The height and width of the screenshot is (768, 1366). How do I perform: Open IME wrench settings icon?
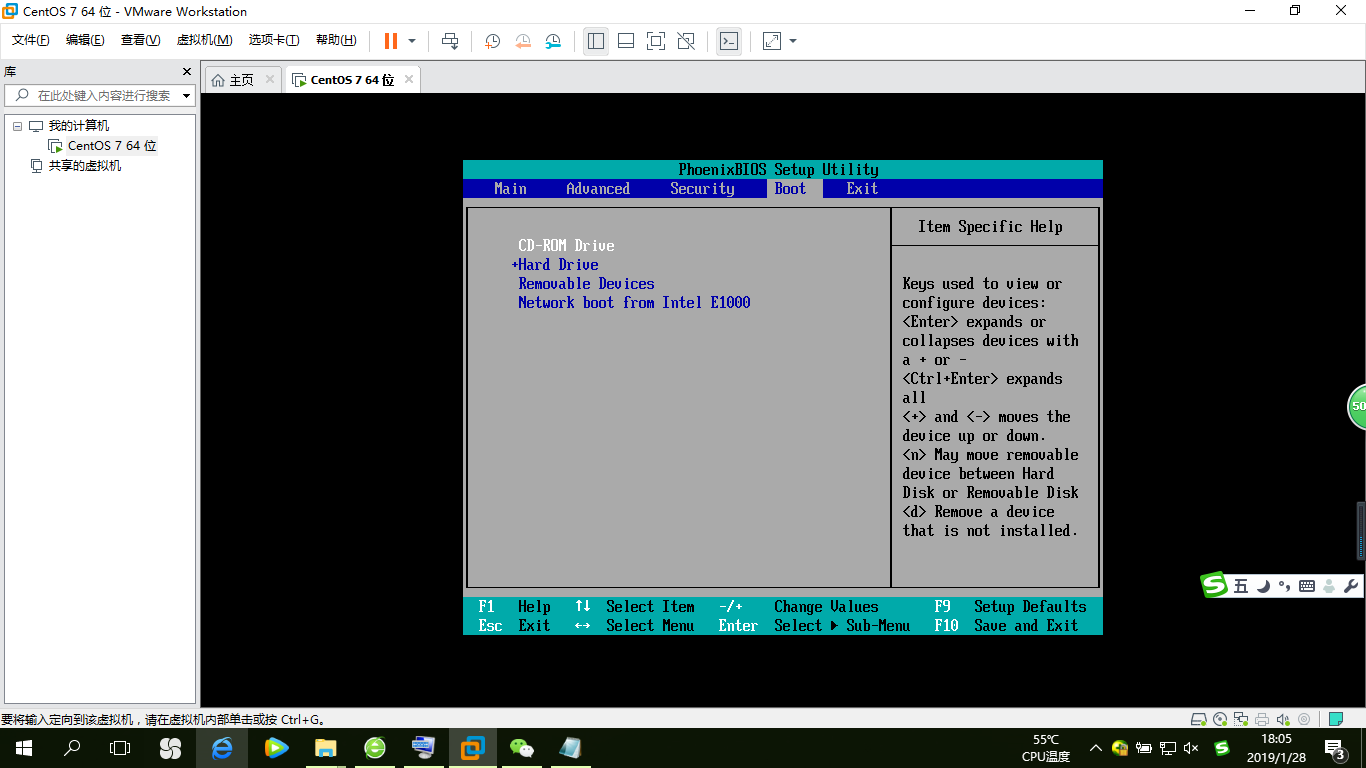pos(1351,586)
